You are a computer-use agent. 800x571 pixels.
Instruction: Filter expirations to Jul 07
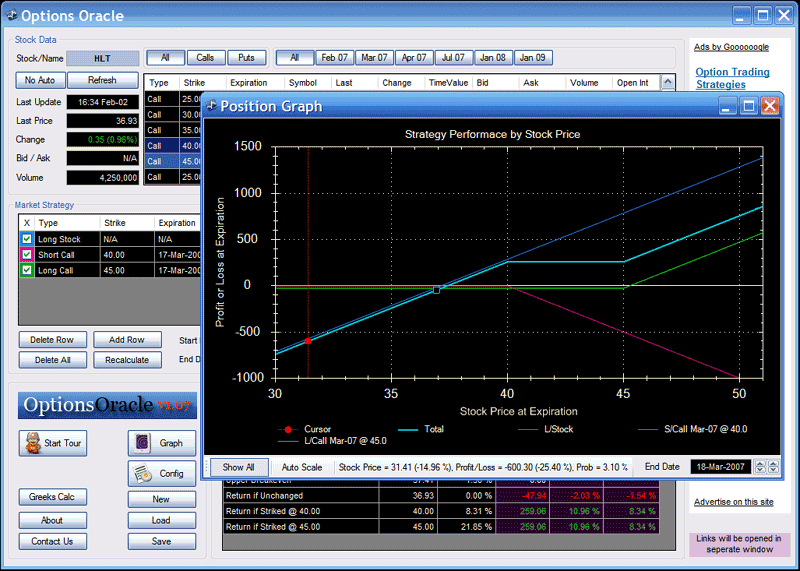point(453,58)
